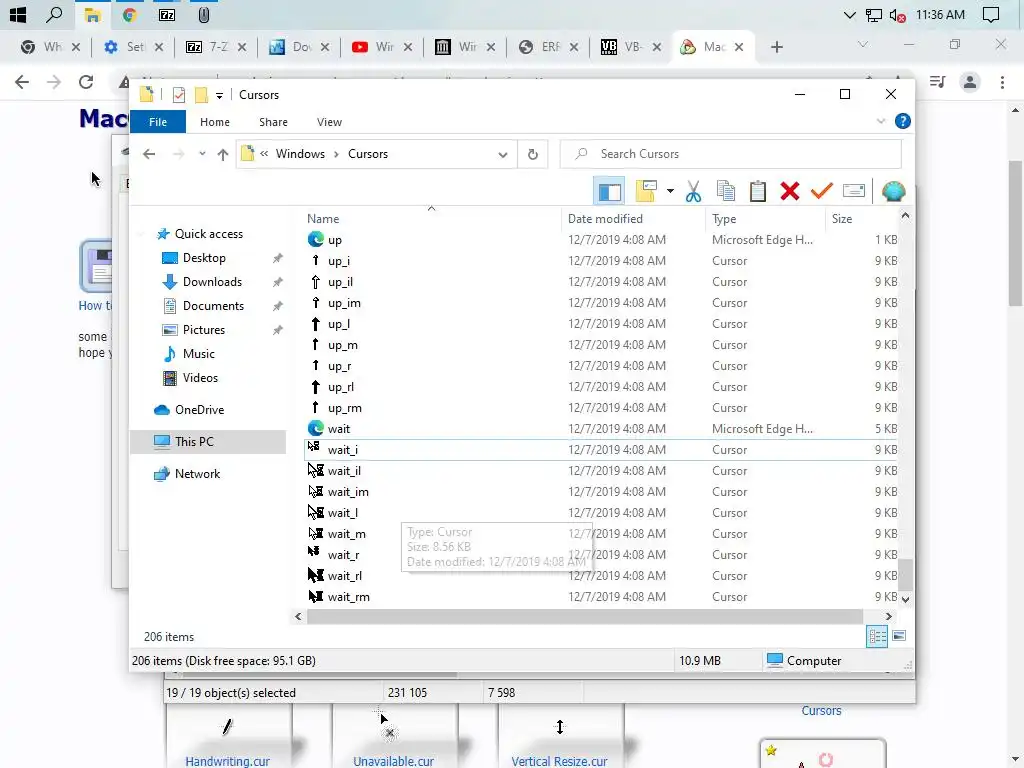Click the Vertical Resize.cur link

point(559,761)
